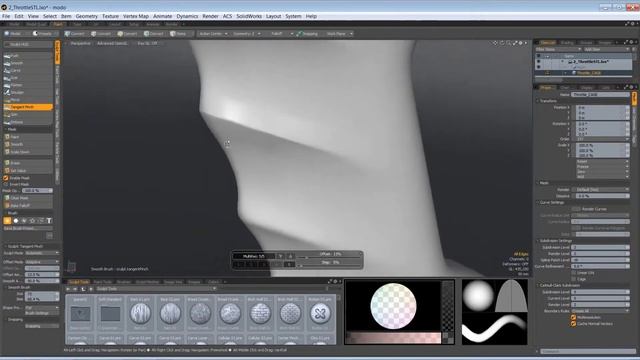Image resolution: width=640 pixels, height=360 pixels.
Task: Open the Soft Standard preset folder
Action: point(110,313)
